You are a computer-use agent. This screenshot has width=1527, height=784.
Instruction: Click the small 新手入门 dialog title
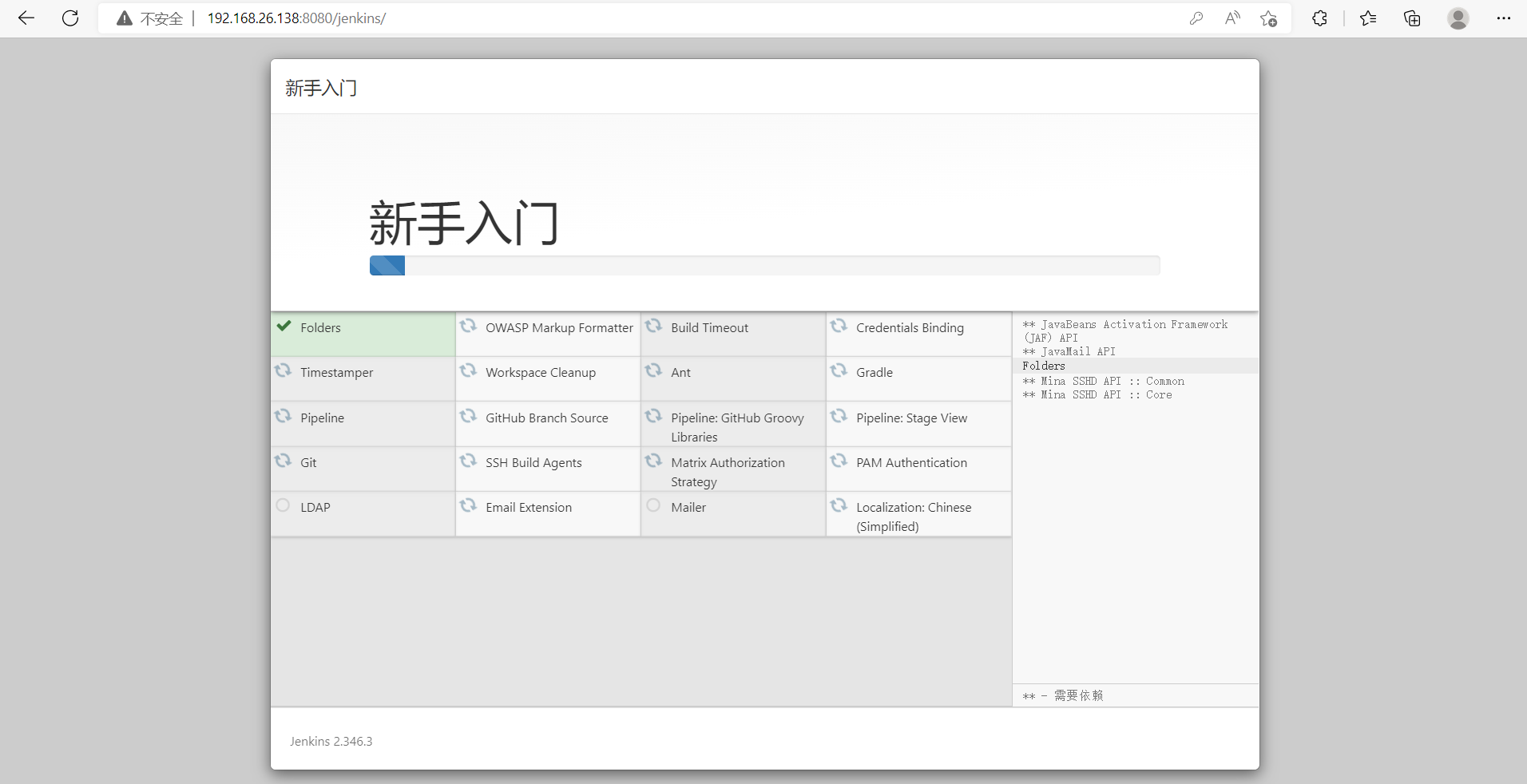(321, 88)
